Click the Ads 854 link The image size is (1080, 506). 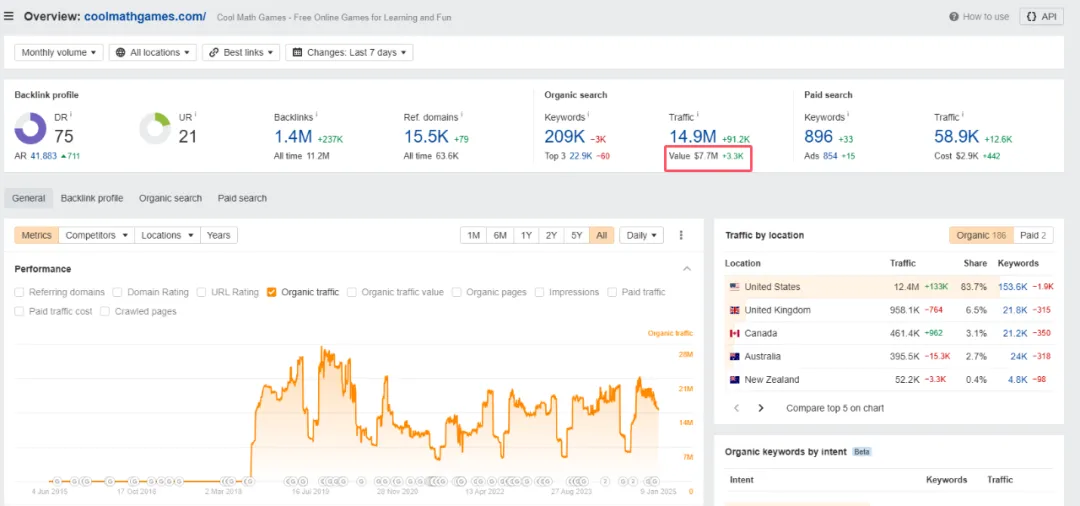(x=830, y=156)
